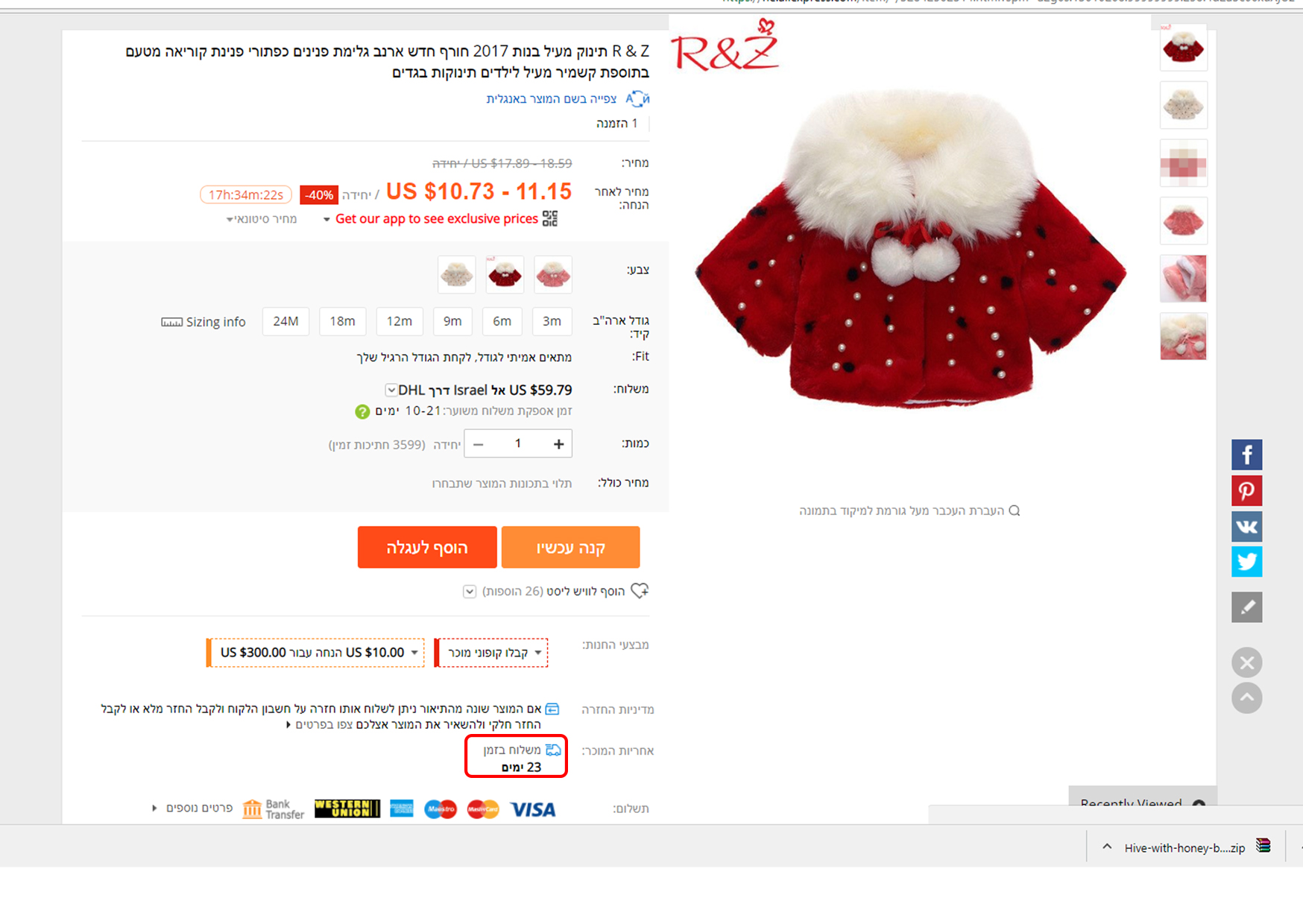The height and width of the screenshot is (924, 1303).
Task: Select the 12m size option
Action: pos(400,321)
